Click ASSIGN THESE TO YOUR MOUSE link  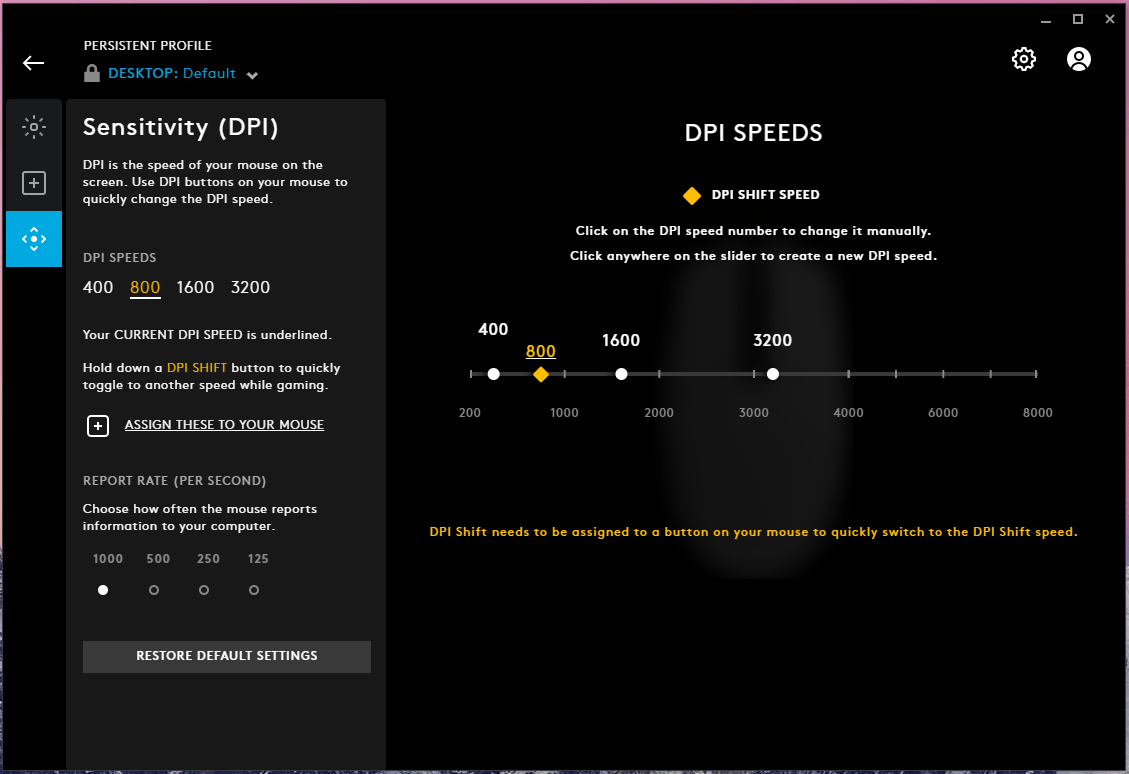[224, 425]
